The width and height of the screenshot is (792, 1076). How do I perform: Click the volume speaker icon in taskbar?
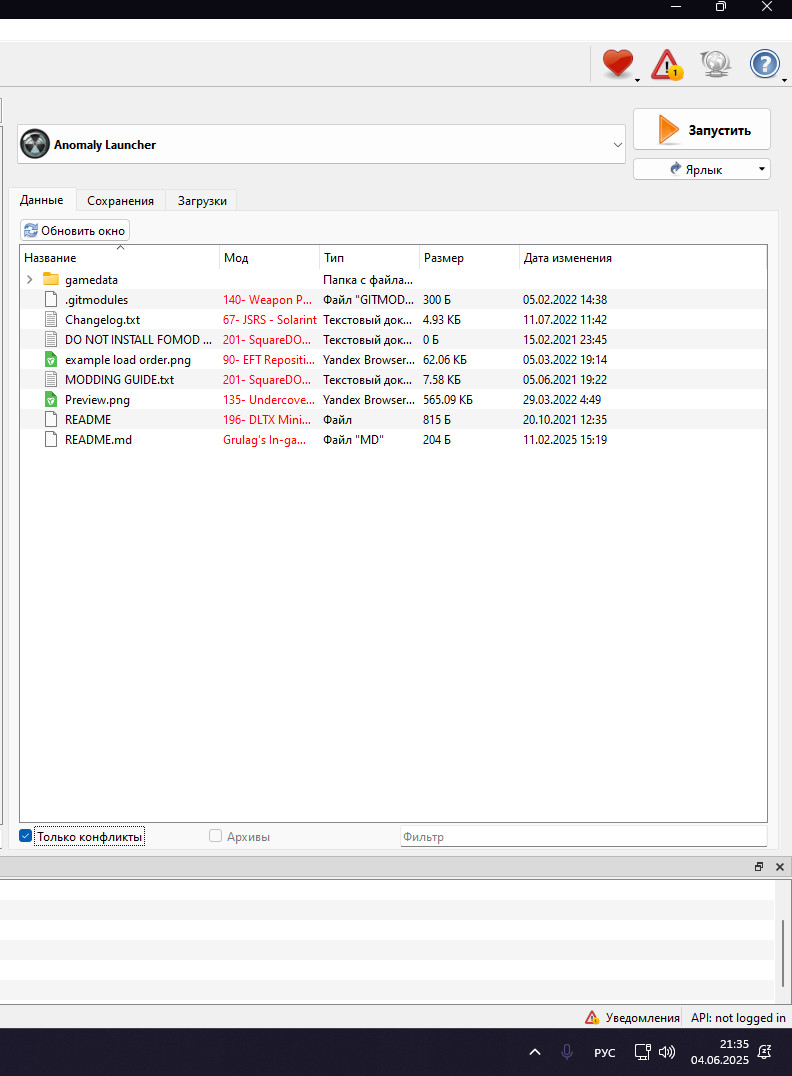coord(667,1052)
